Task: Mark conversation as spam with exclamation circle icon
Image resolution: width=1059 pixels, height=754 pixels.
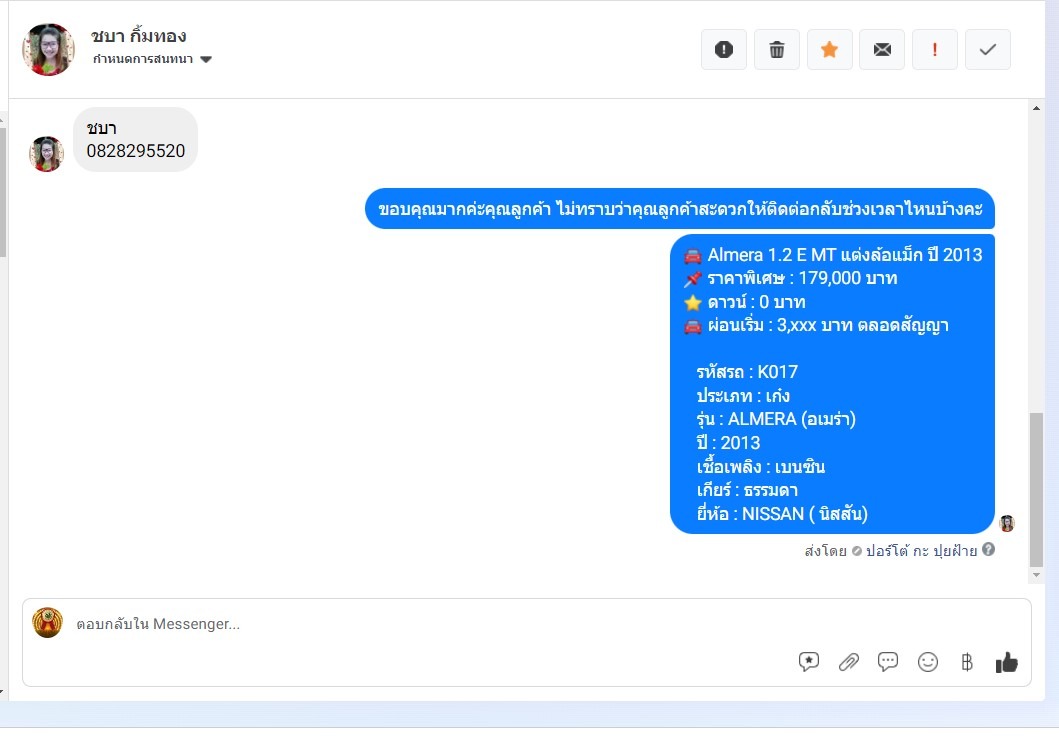Action: [723, 49]
